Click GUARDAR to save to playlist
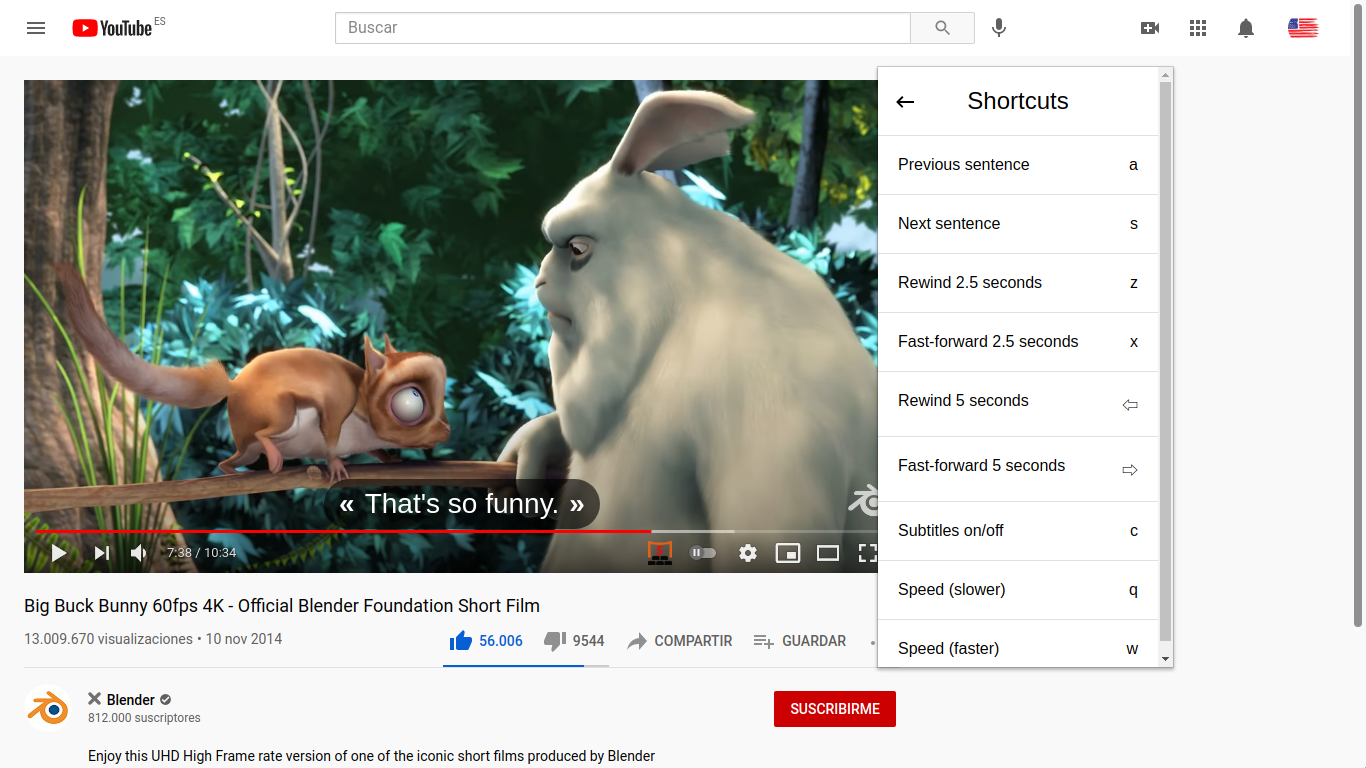 (x=800, y=641)
